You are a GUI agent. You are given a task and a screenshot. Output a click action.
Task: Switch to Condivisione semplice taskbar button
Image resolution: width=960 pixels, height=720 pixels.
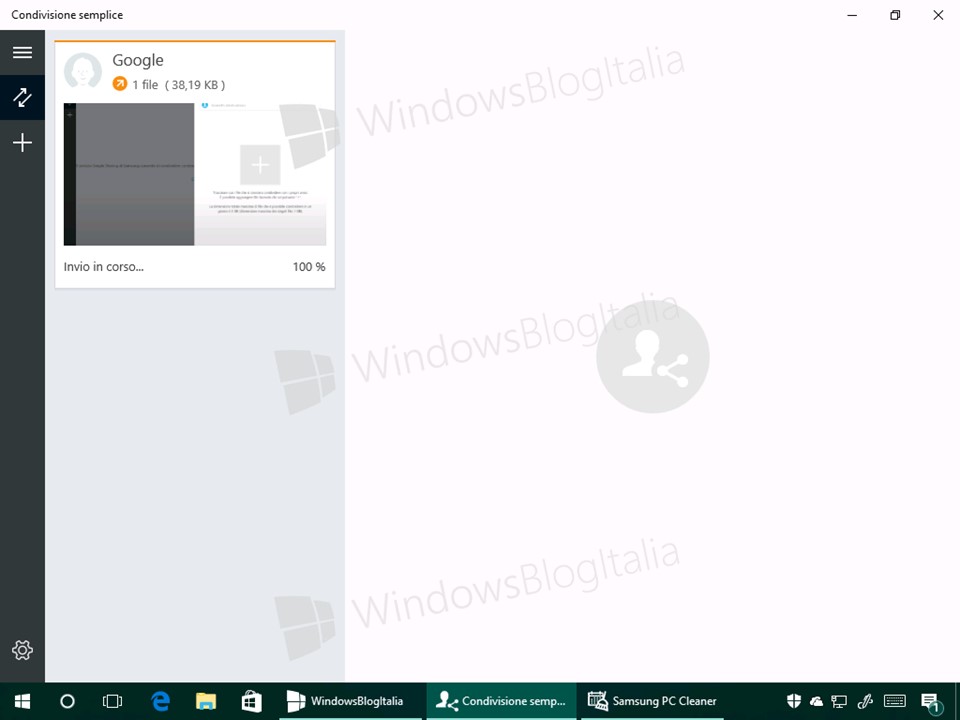pyautogui.click(x=501, y=701)
